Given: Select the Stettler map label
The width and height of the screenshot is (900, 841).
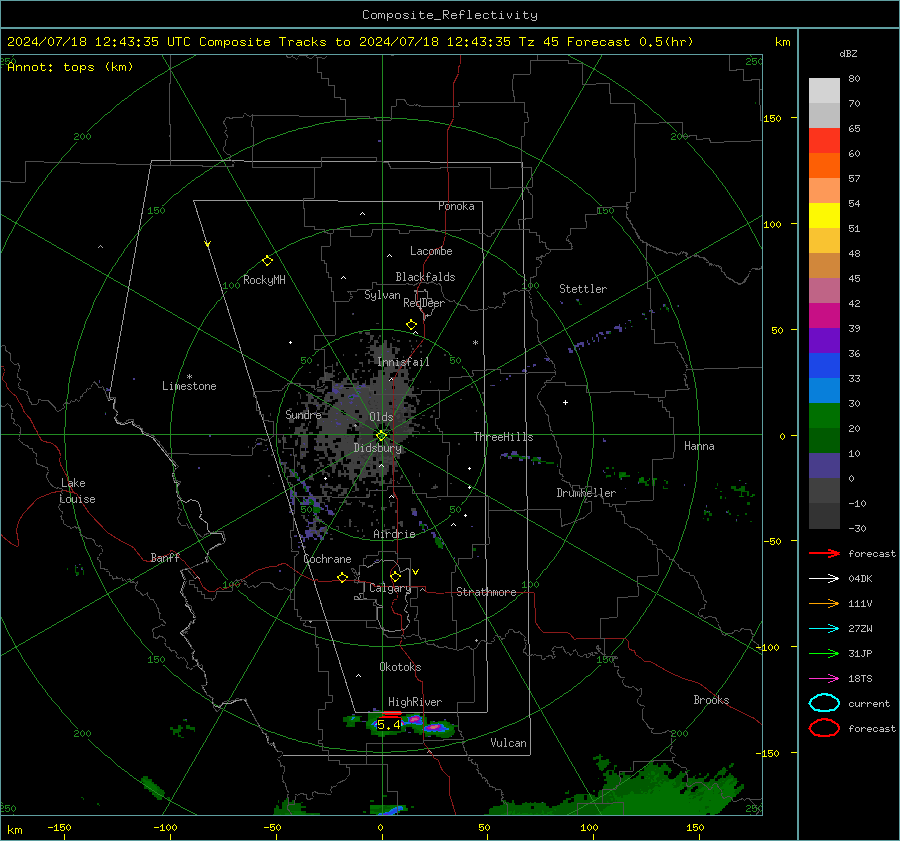Looking at the screenshot, I should tap(583, 289).
